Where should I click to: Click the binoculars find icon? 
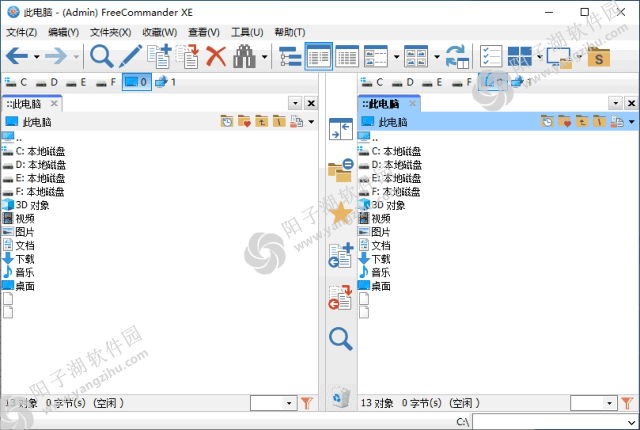pos(244,56)
